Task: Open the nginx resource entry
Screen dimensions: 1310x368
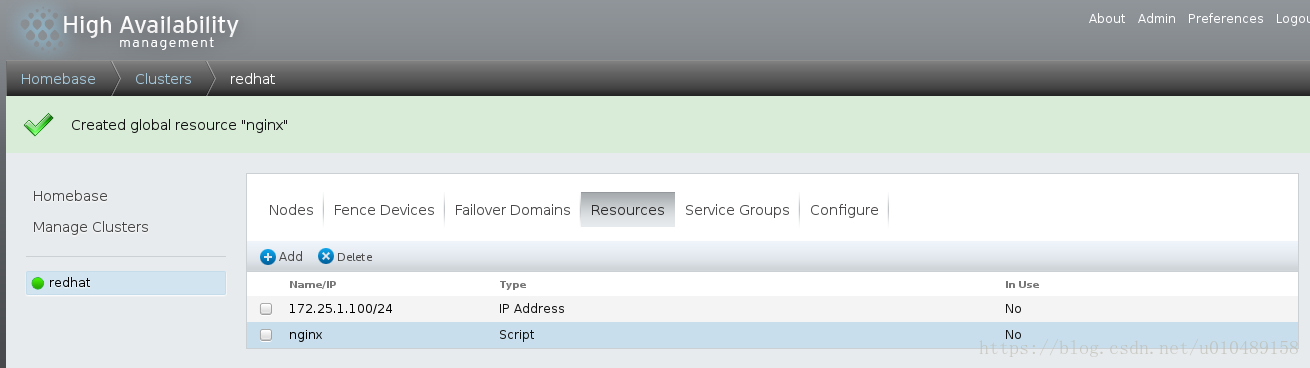Action: click(305, 335)
